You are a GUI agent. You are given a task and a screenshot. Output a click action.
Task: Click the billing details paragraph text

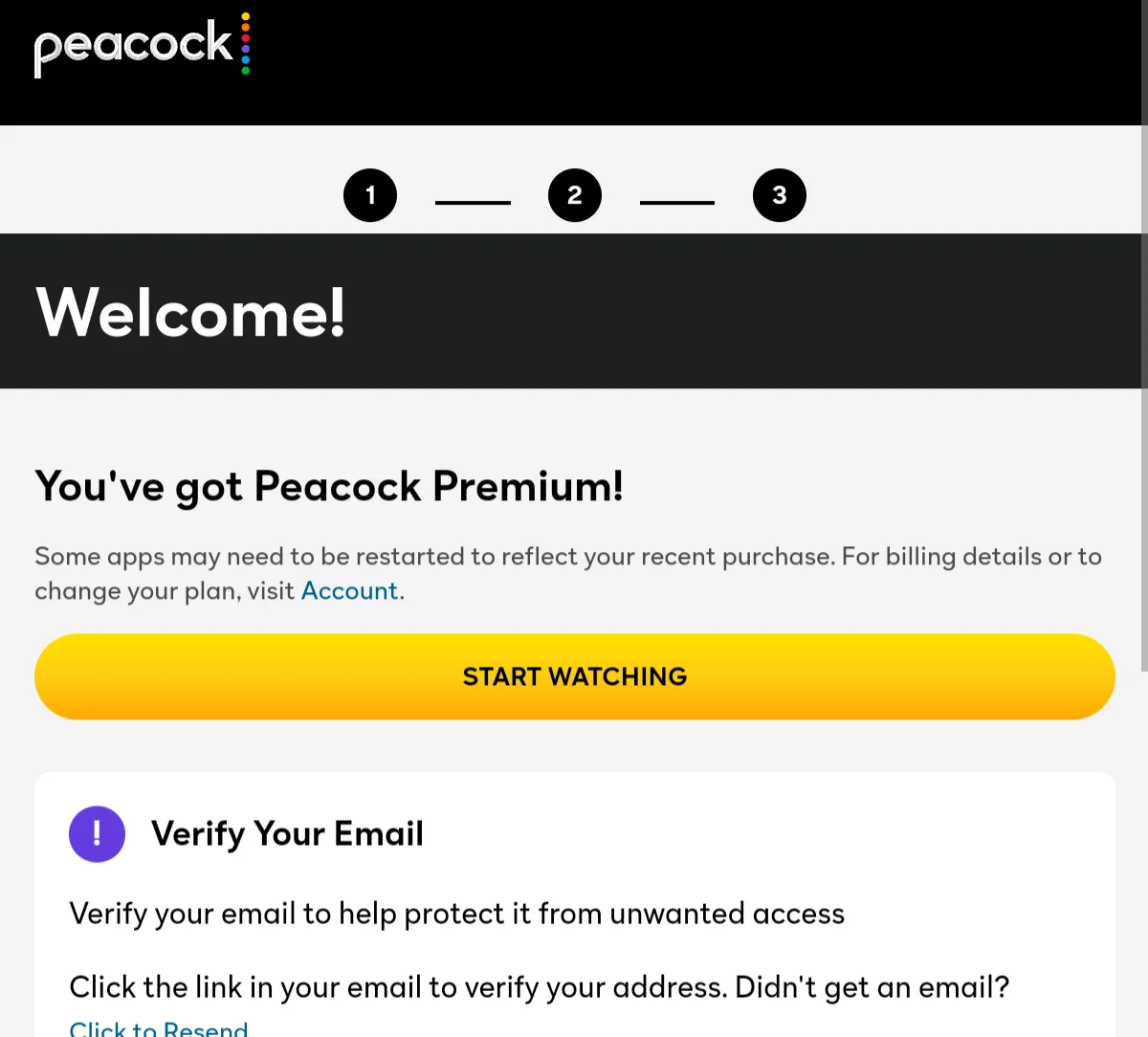point(568,574)
